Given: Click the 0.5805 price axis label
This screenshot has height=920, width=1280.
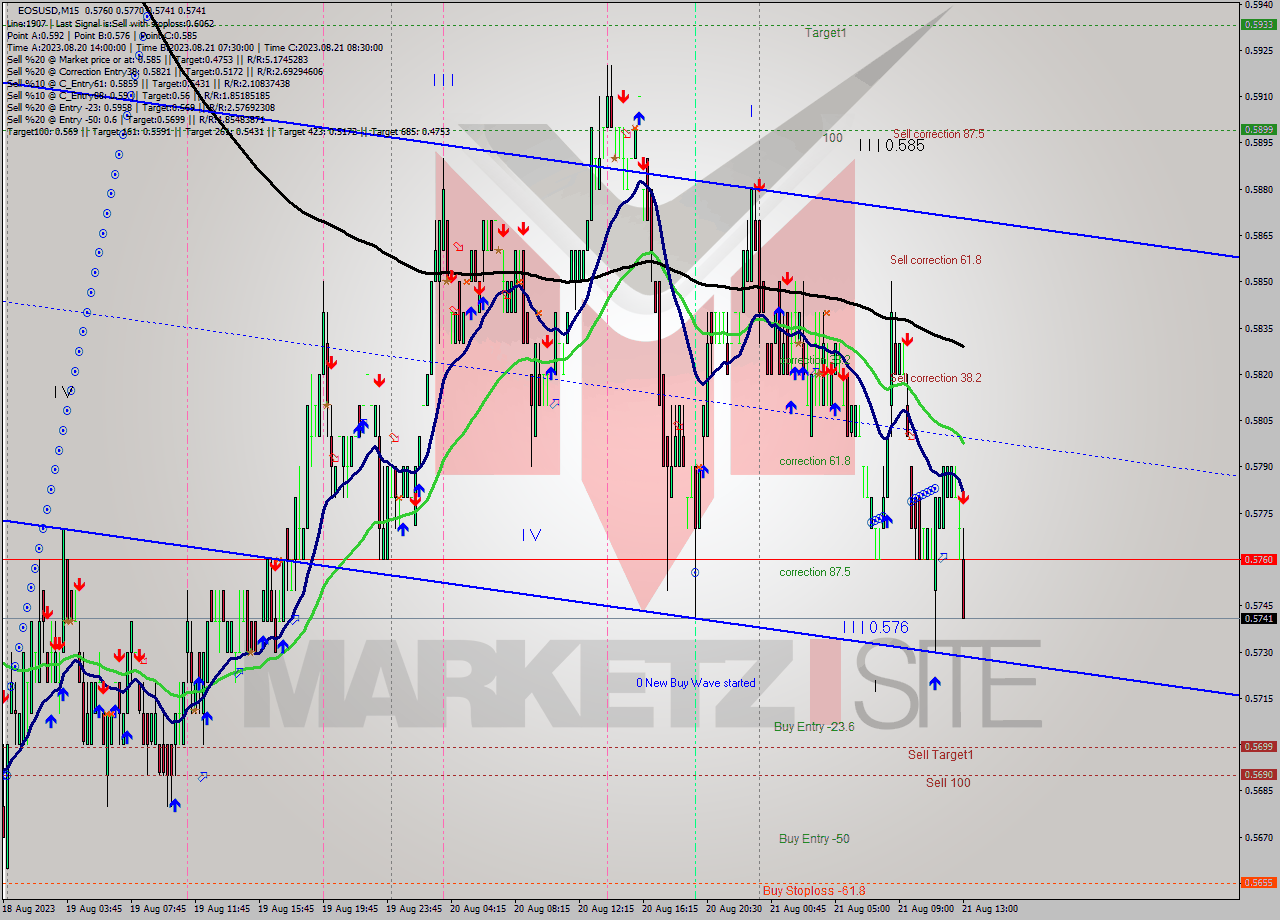Looking at the screenshot, I should point(1259,421).
